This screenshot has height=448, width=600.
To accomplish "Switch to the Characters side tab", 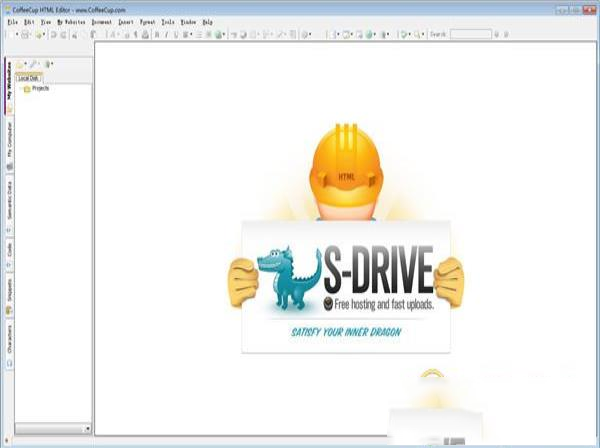I will tap(10, 345).
